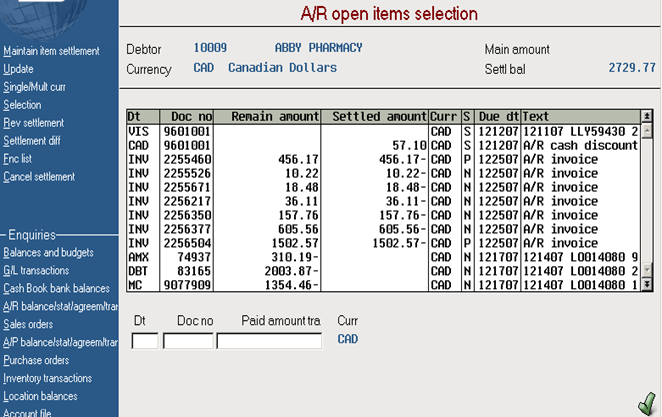
Task: Click the Doc no column header
Action: pos(187,116)
